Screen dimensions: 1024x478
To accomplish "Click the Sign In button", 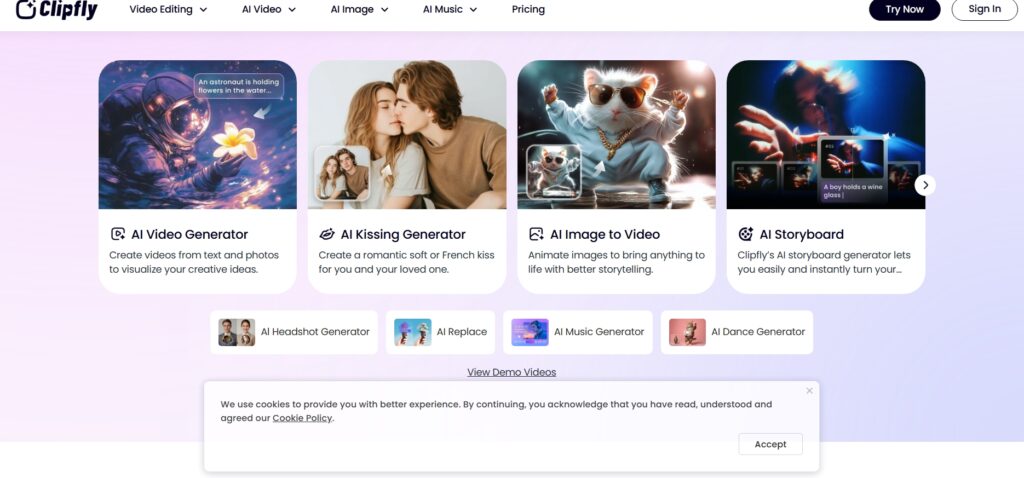I will (x=985, y=9).
